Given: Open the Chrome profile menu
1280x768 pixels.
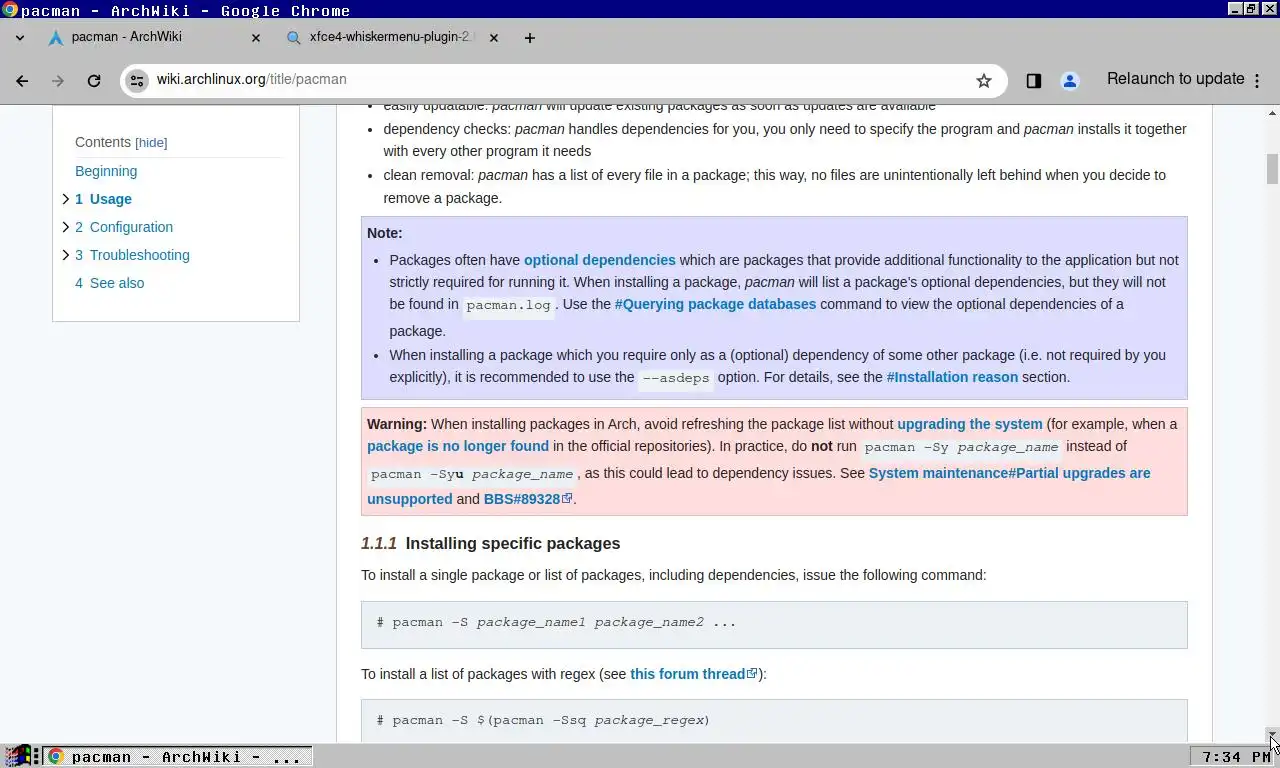Looking at the screenshot, I should click(x=1070, y=81).
